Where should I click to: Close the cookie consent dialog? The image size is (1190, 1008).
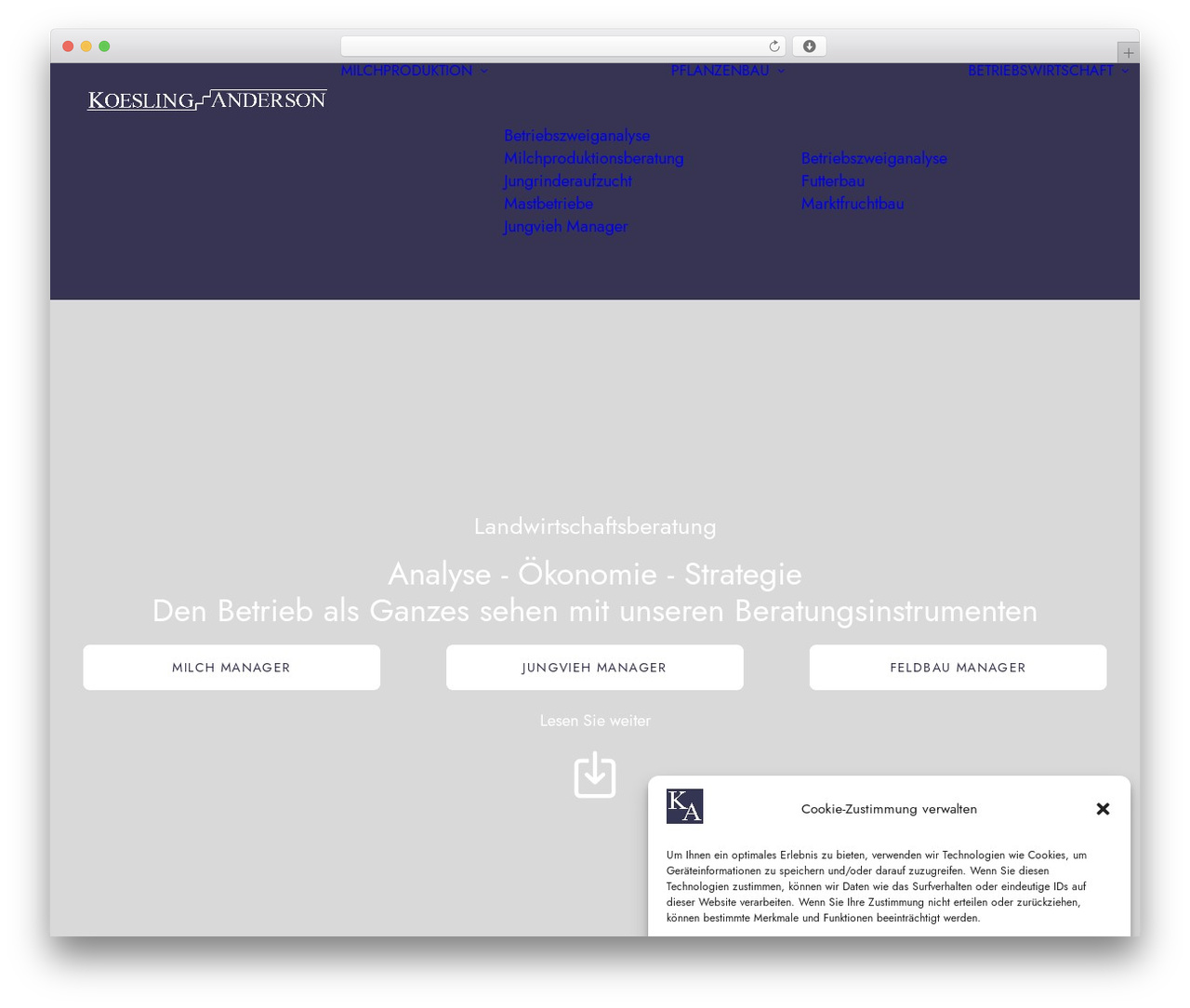coord(1103,809)
